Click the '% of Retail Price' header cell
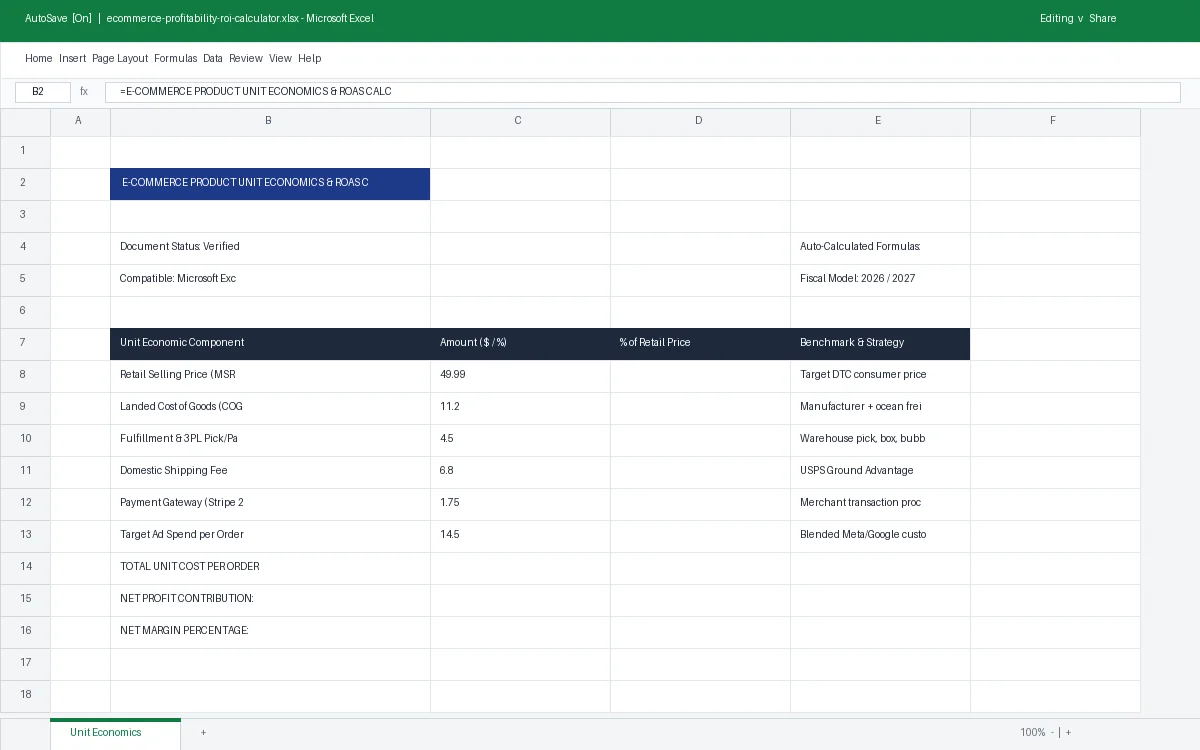Screen dimensions: 1200x750 pos(700,343)
